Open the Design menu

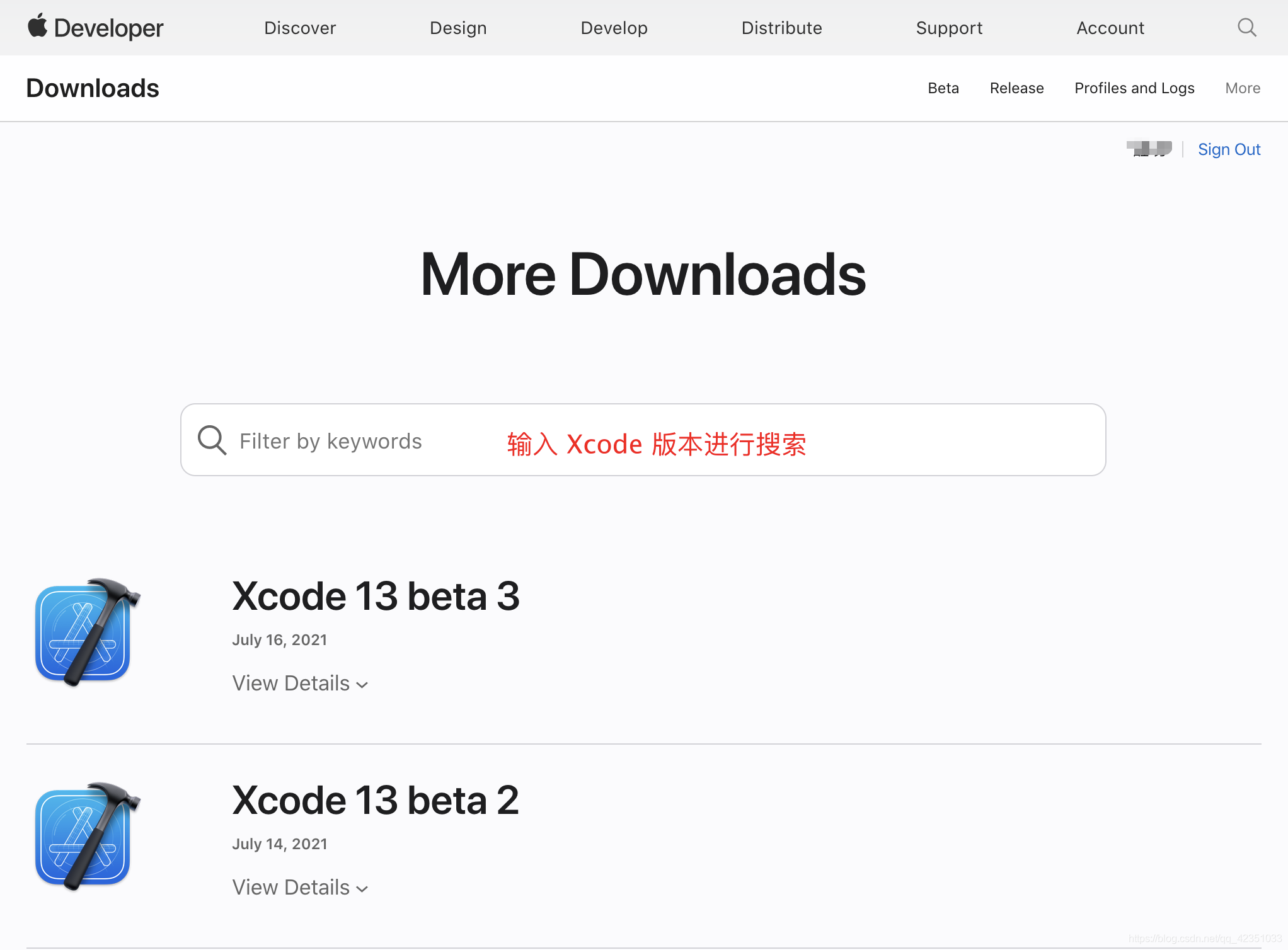pos(458,28)
